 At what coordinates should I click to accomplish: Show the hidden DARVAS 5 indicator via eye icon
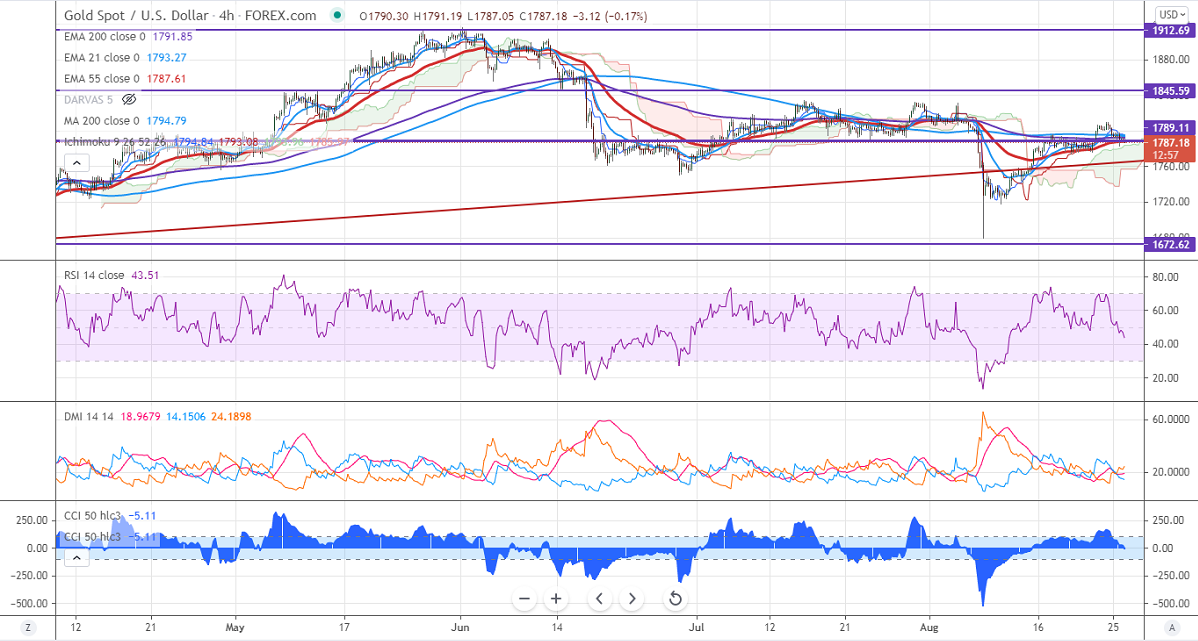click(x=129, y=99)
